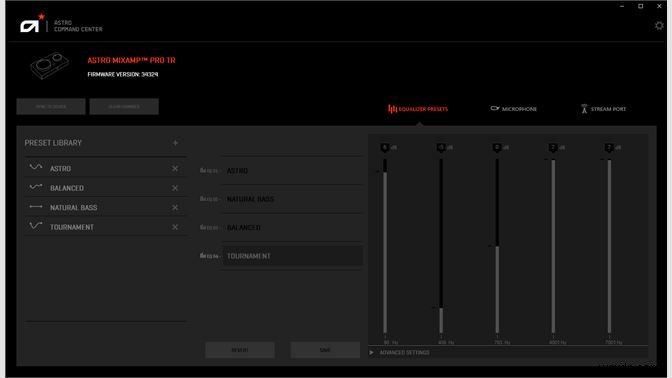Image resolution: width=672 pixels, height=378 pixels.
Task: Click the MixAmp Pro TR device image
Action: [49, 66]
